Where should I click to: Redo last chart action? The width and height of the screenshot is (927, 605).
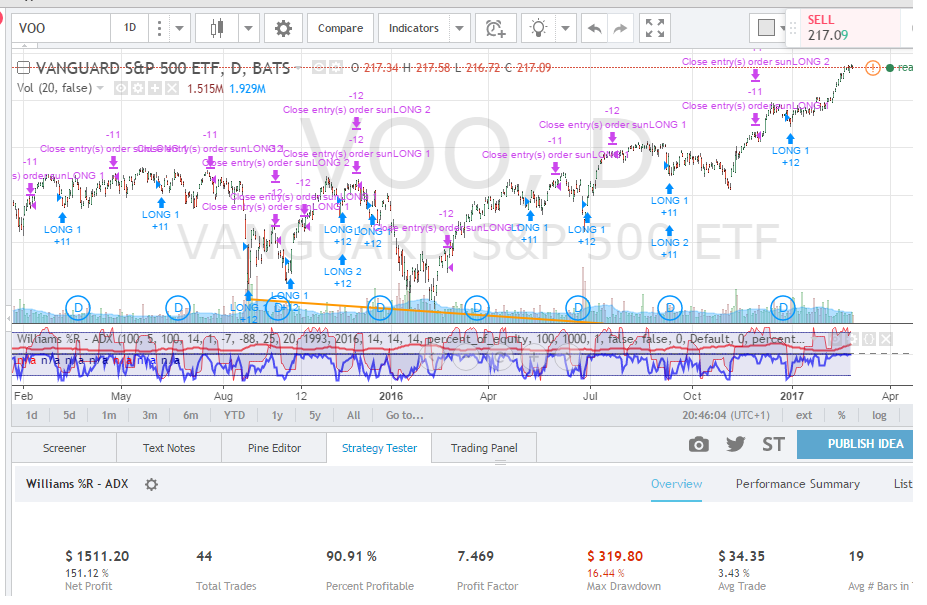coord(620,28)
